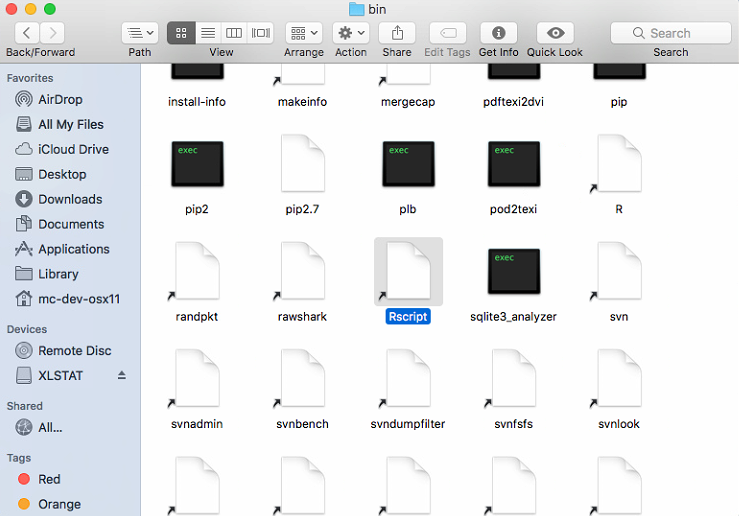Image resolution: width=739 pixels, height=516 pixels.
Task: Switch to icon view mode
Action: click(182, 33)
